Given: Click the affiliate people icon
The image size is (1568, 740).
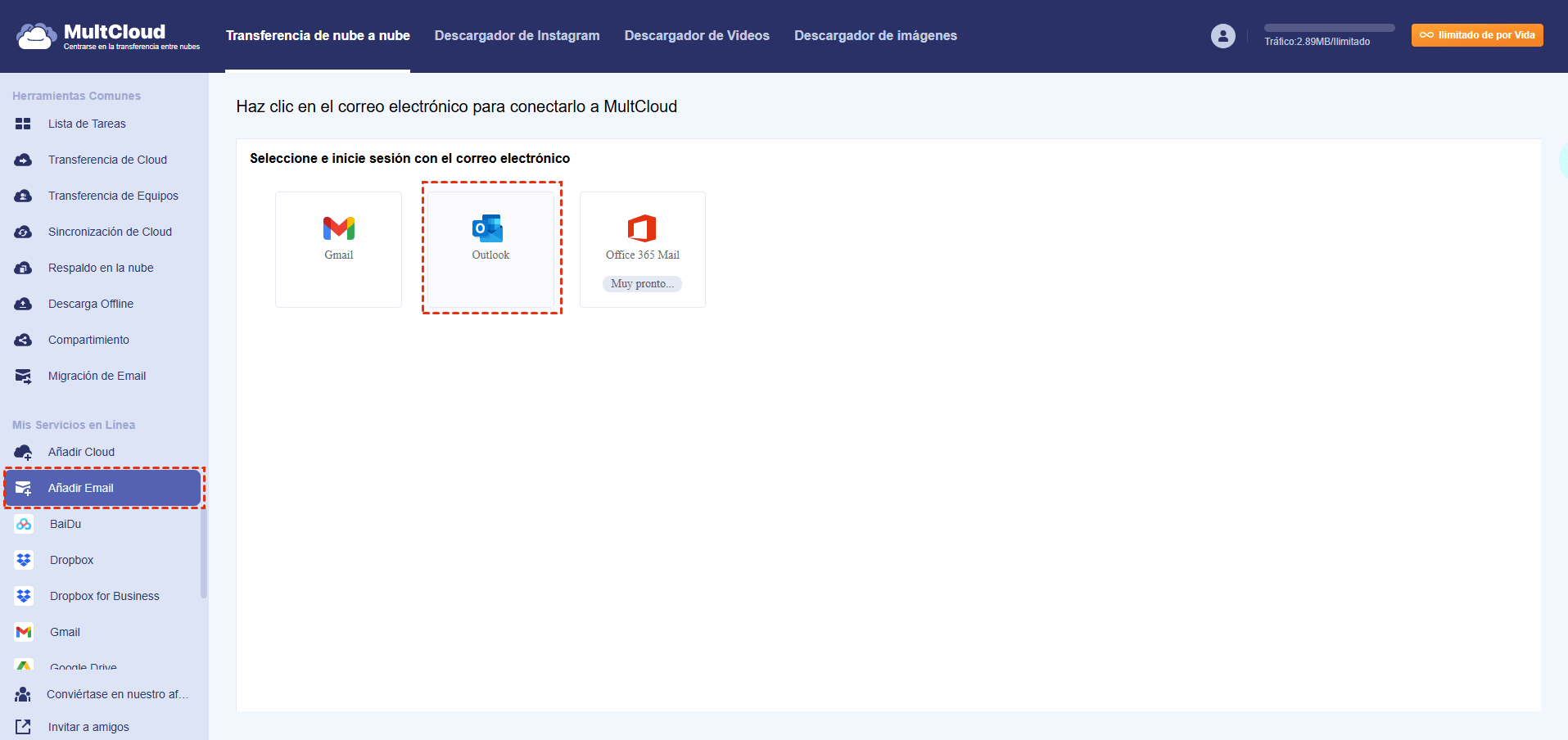Looking at the screenshot, I should tap(23, 694).
